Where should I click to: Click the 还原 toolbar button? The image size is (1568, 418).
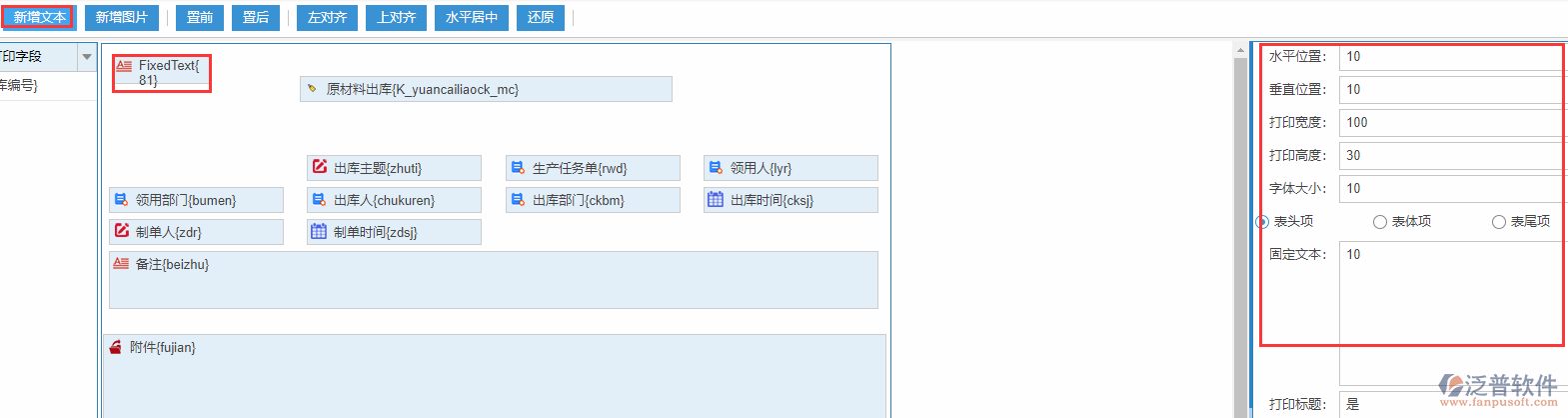(x=541, y=17)
